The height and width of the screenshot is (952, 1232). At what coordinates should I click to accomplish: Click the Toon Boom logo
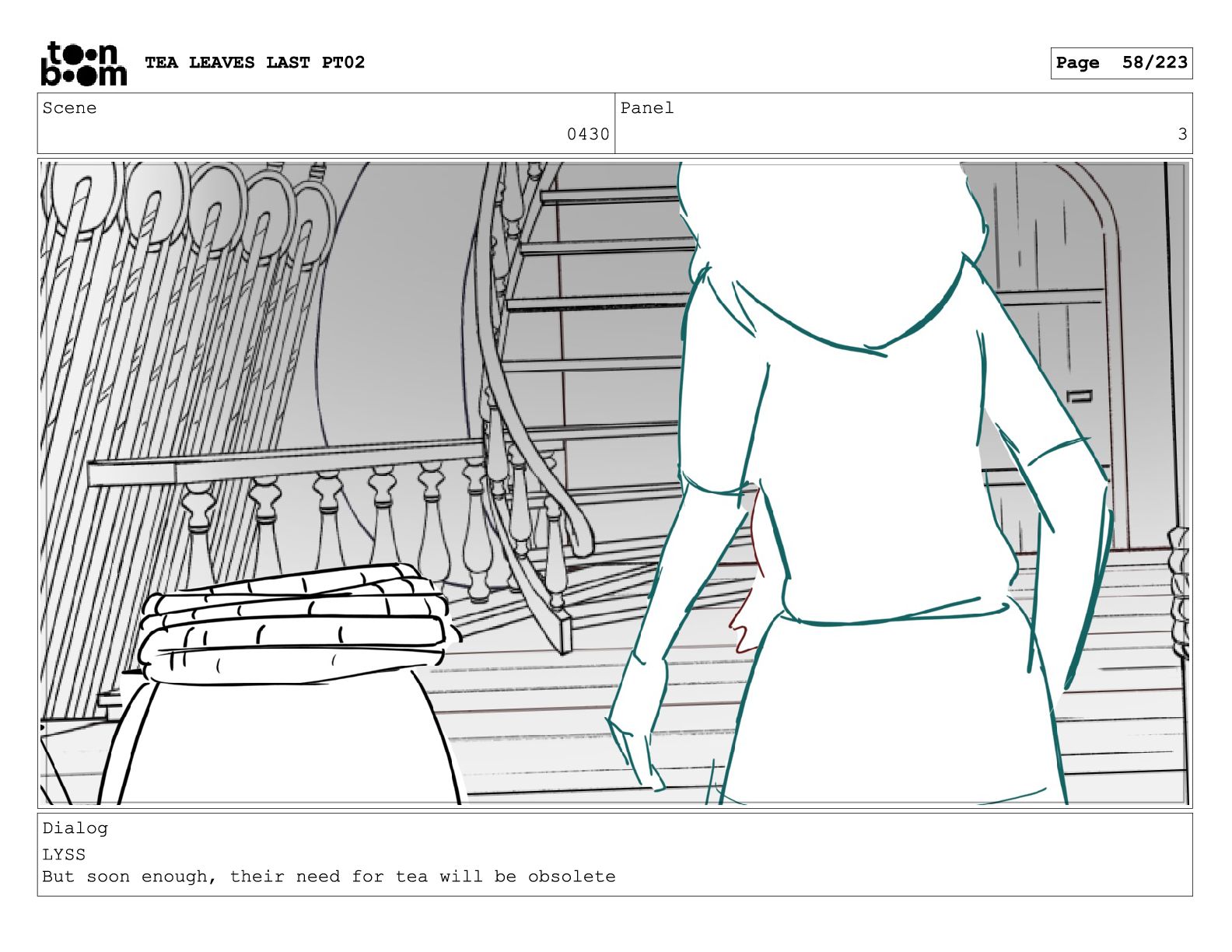click(83, 63)
